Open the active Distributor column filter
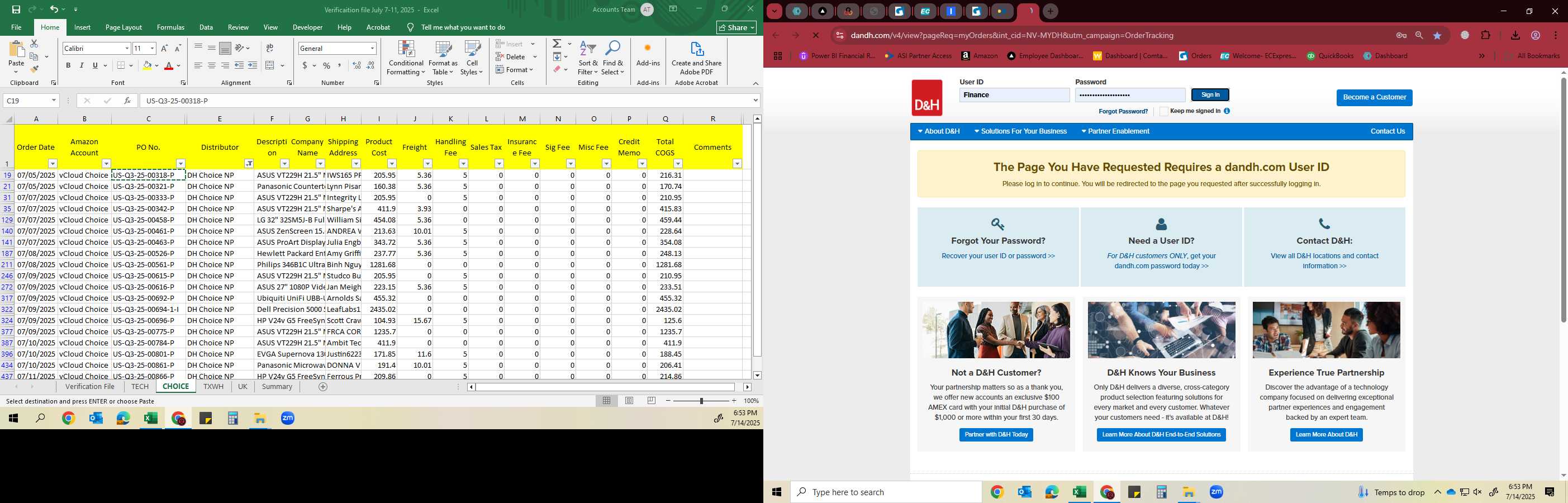This screenshot has height=503, width=1568. tap(249, 163)
